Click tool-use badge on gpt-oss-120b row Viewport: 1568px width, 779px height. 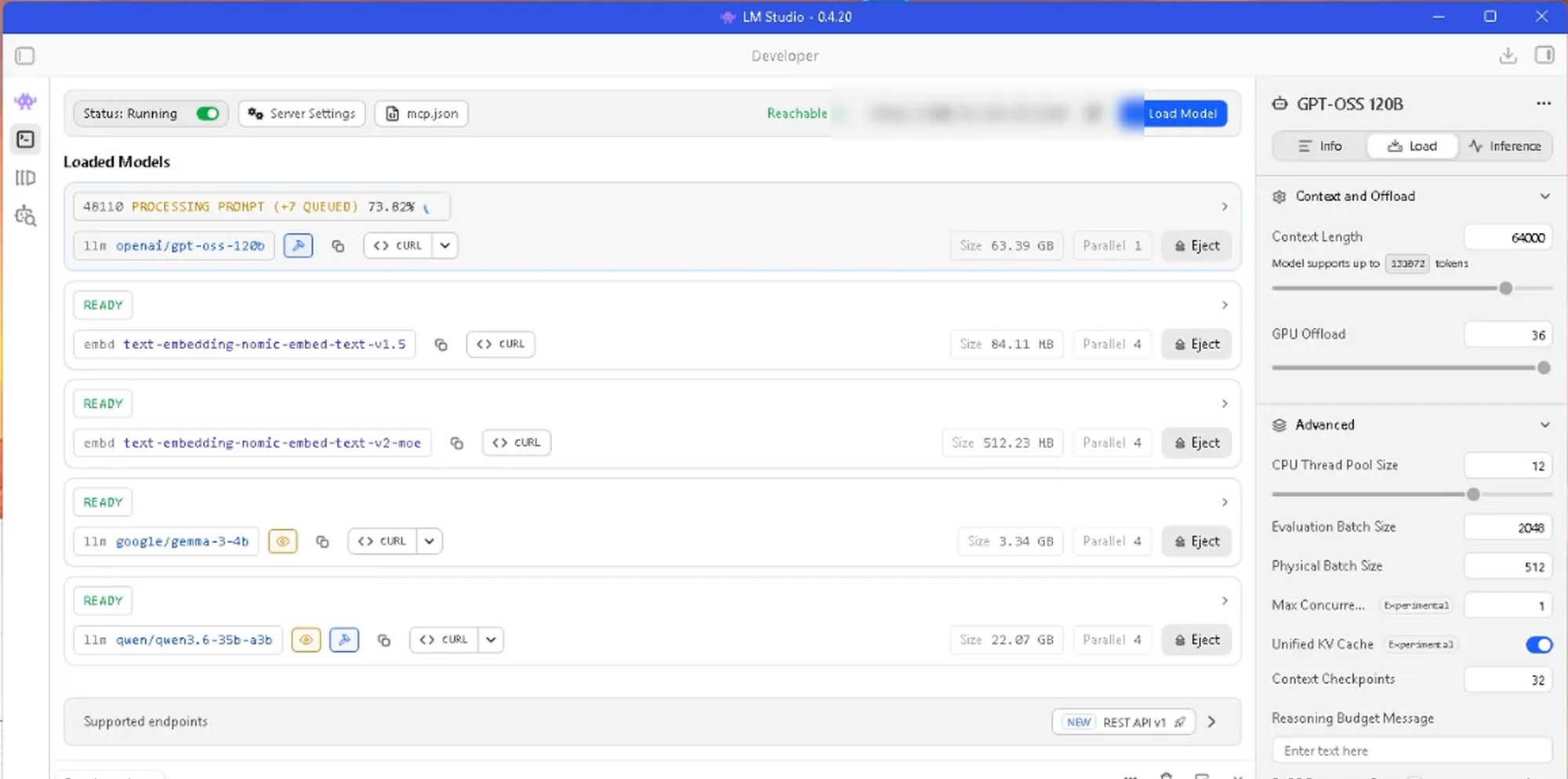coord(298,246)
